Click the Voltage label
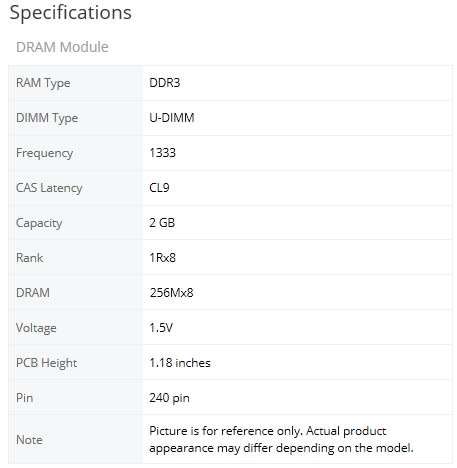457x468 pixels. 36,328
